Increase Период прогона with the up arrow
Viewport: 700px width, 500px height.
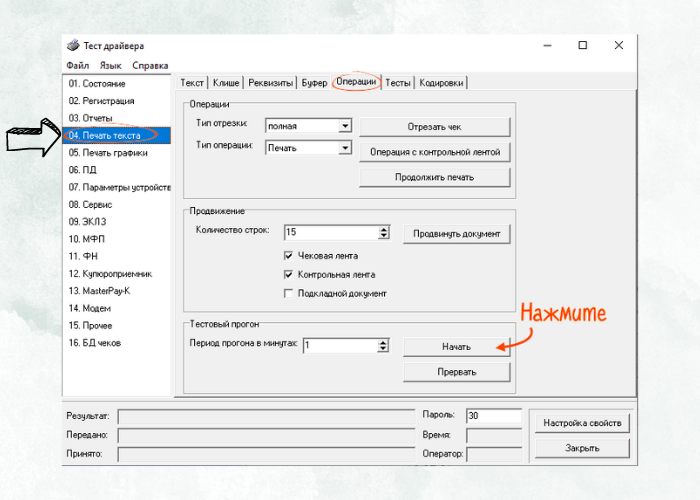coord(383,342)
